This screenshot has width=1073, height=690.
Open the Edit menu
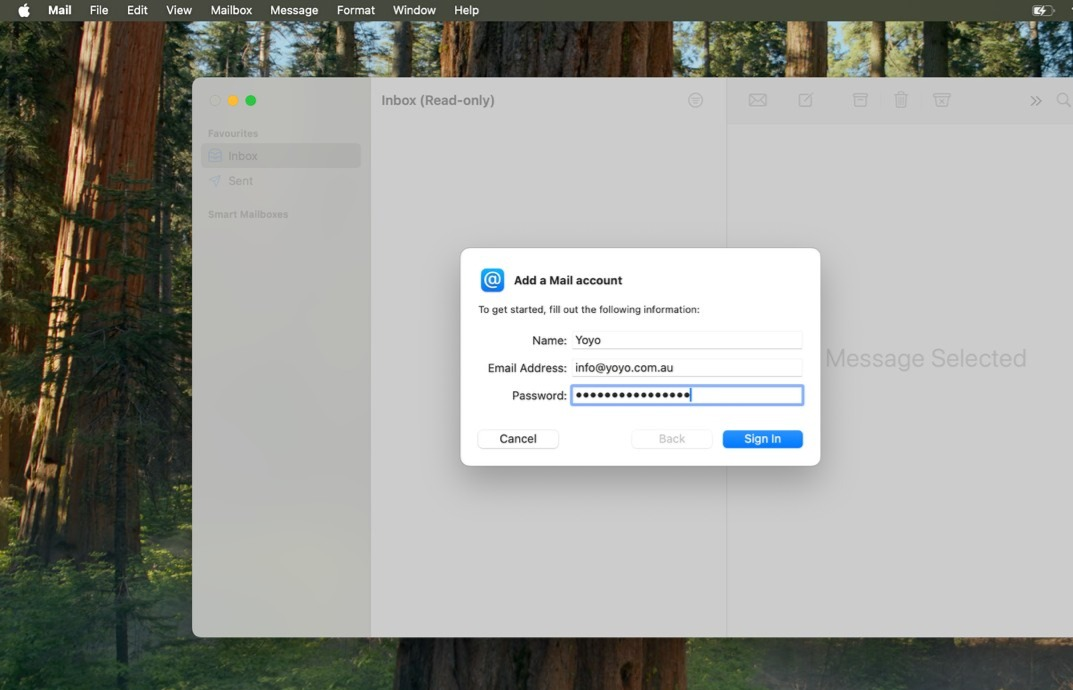coord(137,10)
